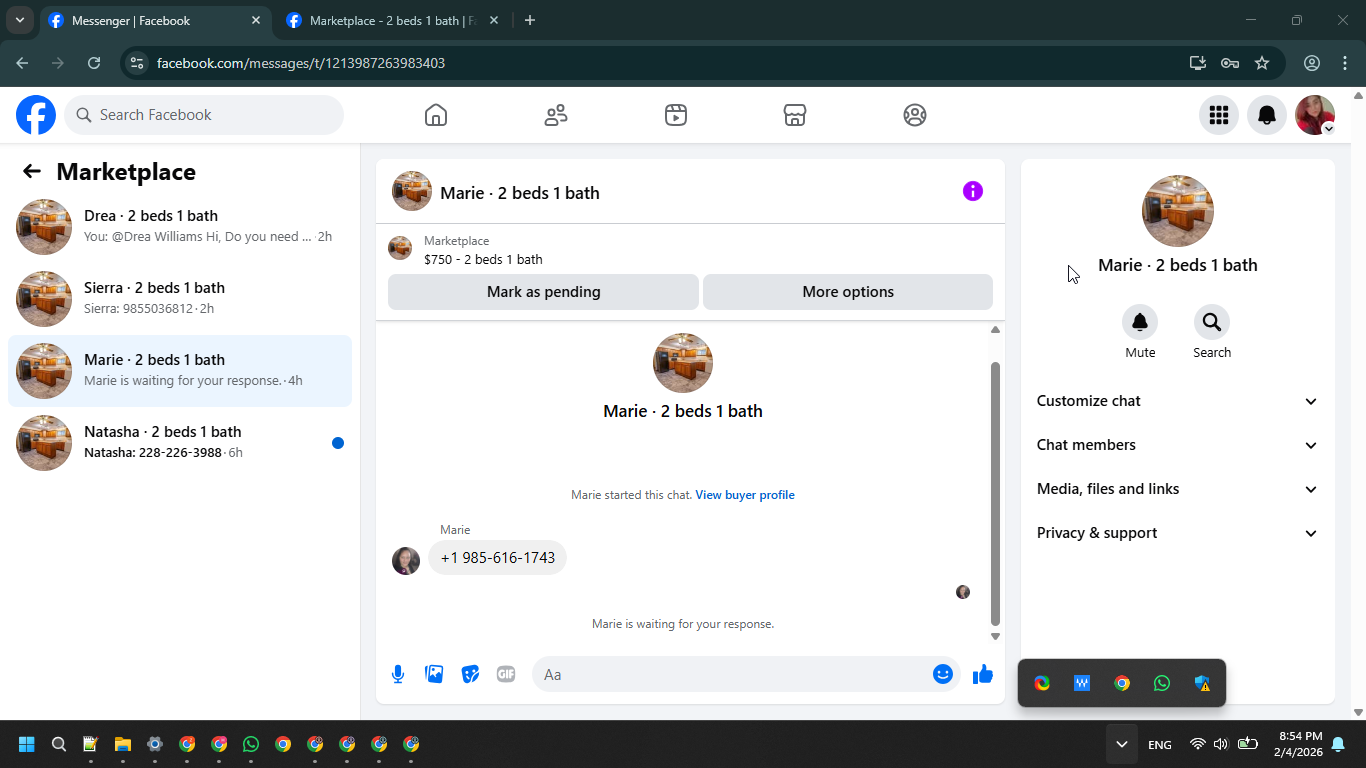
Task: Expand Customize chat section
Action: point(1178,401)
